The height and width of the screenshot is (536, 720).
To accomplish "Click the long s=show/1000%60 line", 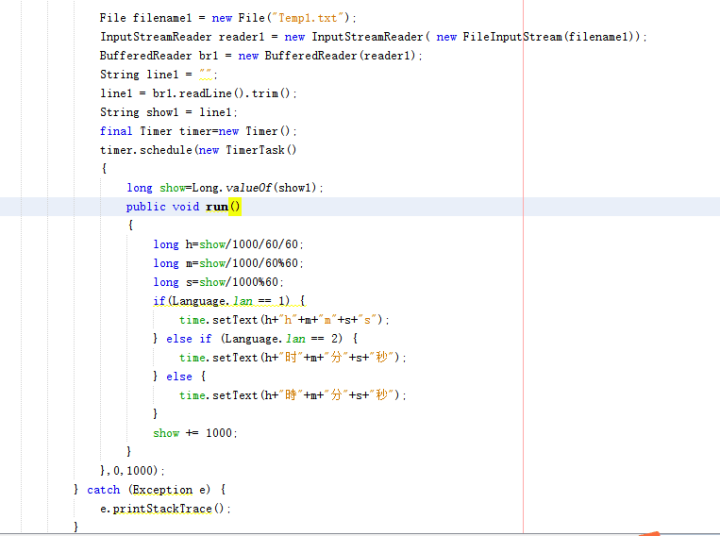I will coord(218,282).
